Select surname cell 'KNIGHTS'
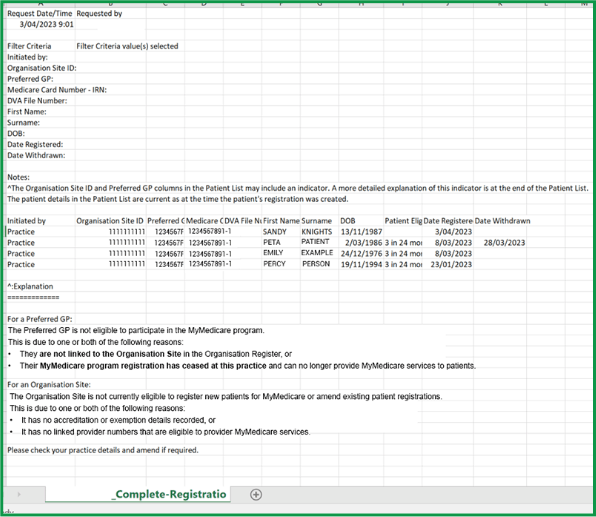The width and height of the screenshot is (596, 517). 317,232
